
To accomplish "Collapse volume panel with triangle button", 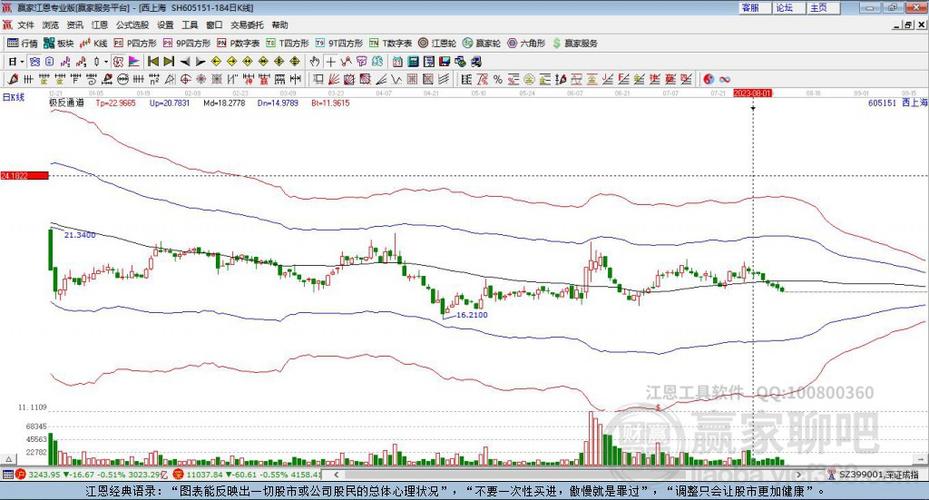I will click(8, 459).
